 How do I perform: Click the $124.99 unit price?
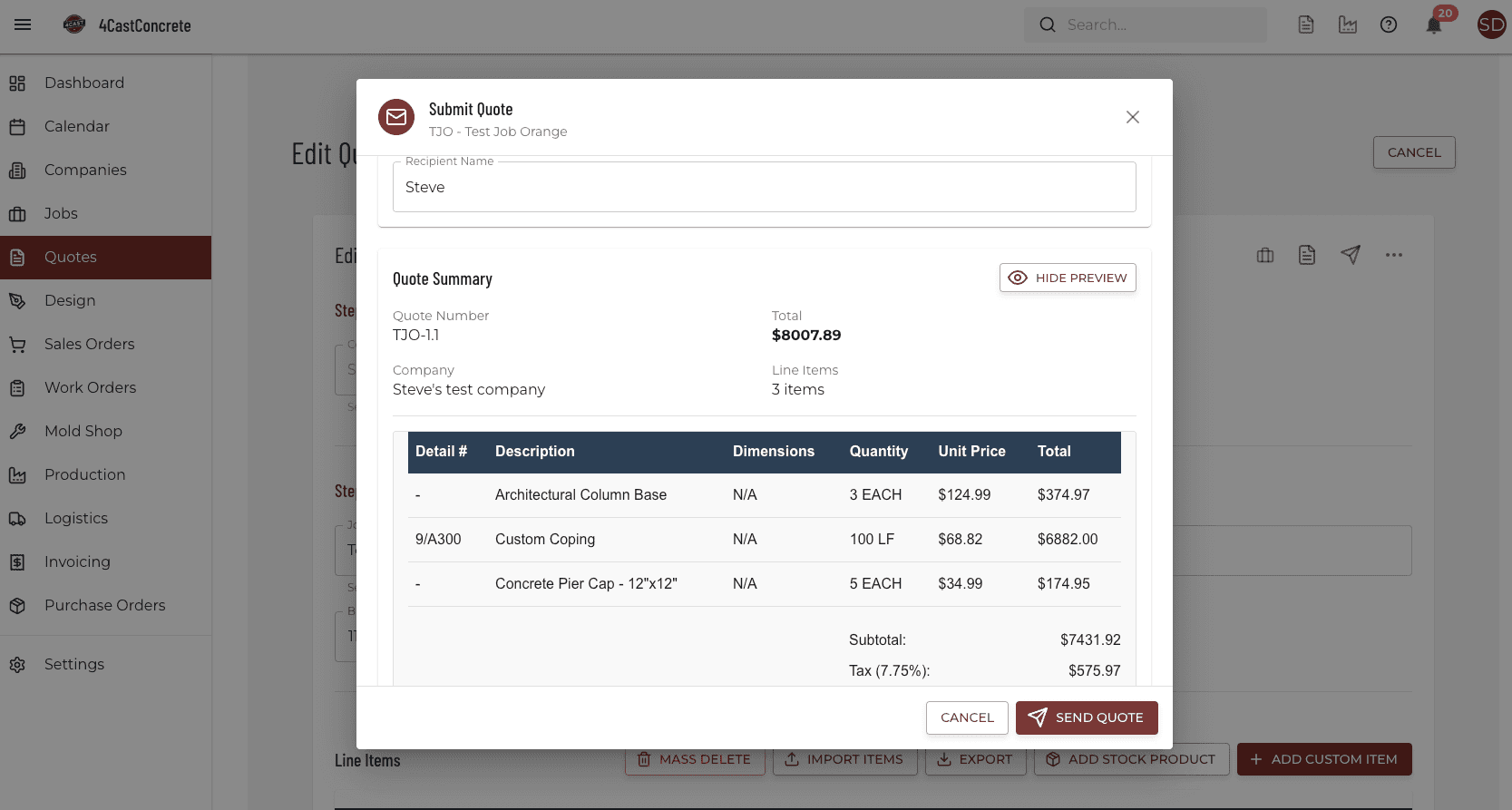[x=964, y=495]
